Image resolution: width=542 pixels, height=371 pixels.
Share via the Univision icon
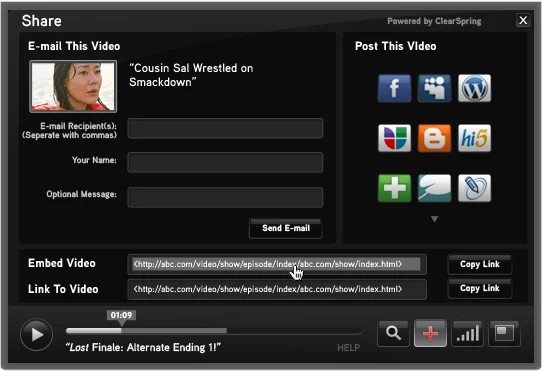(394, 138)
